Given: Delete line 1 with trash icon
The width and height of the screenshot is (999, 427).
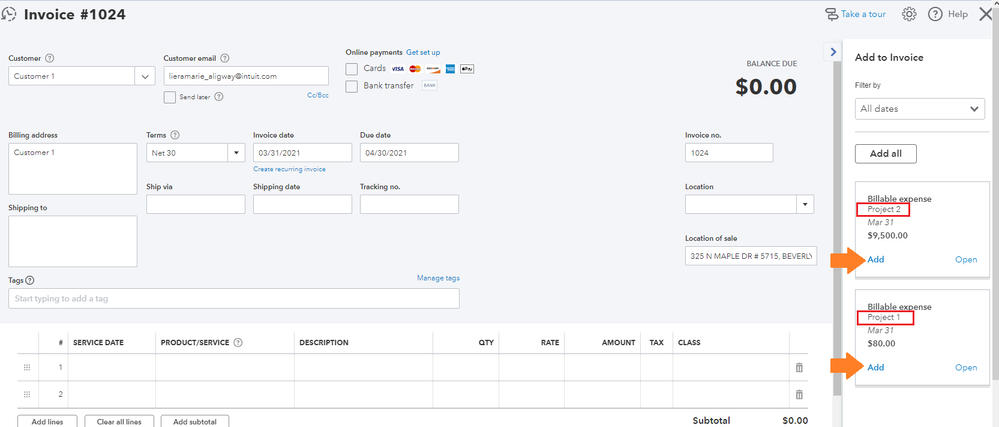Looking at the screenshot, I should pos(799,368).
